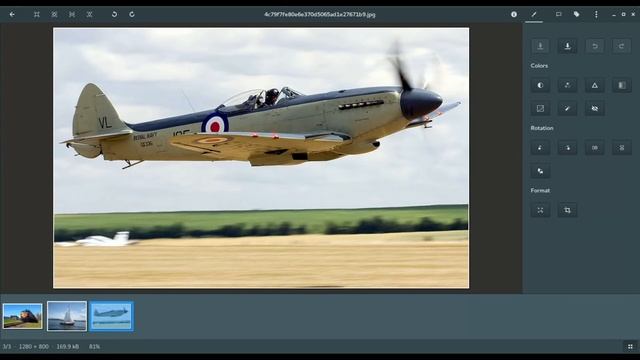
Task: Apply the grayscale tool under Colors
Action: pos(622,85)
